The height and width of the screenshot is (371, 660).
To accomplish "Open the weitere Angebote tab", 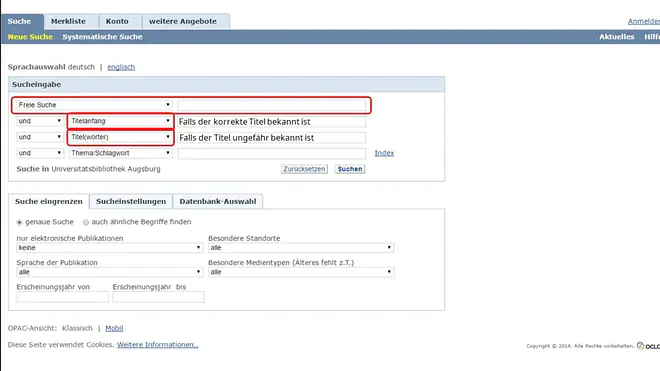I will 186,21.
